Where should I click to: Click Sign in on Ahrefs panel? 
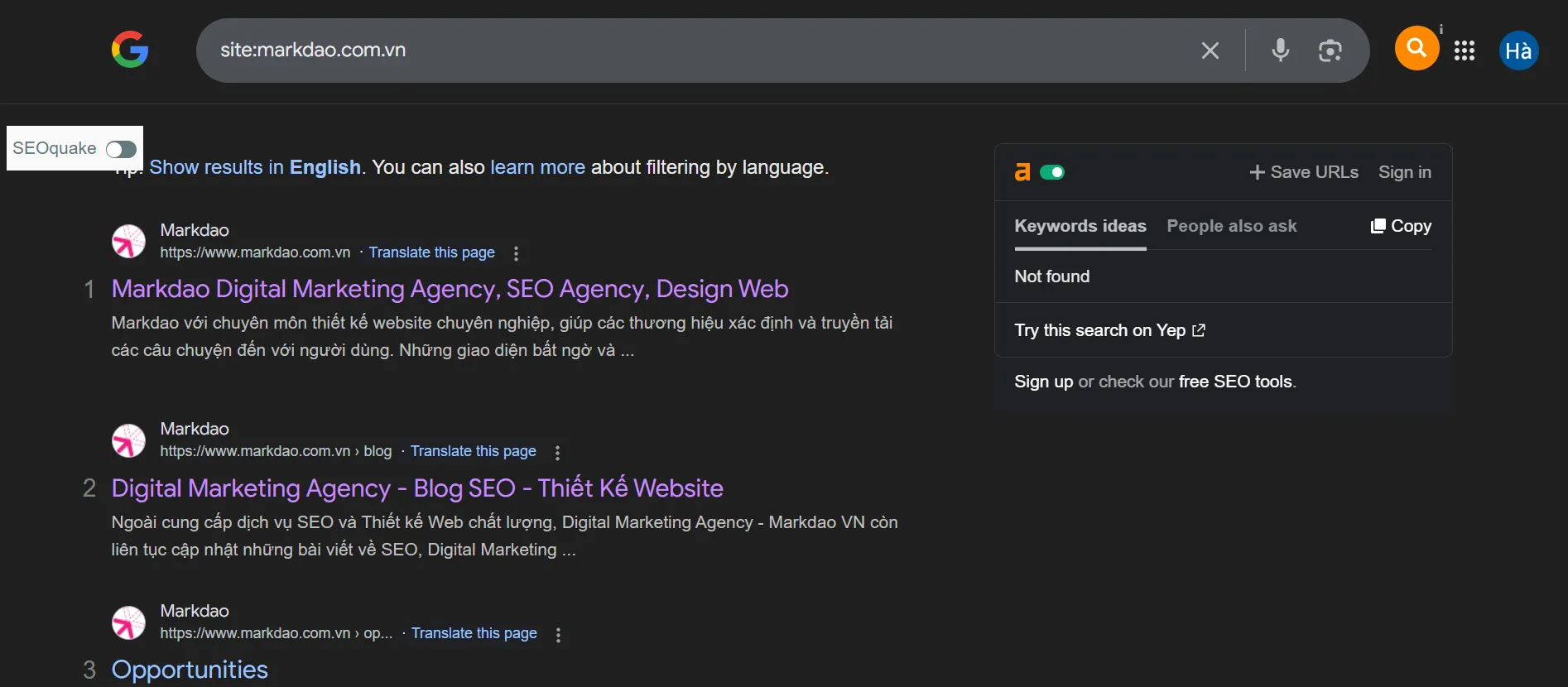click(1404, 172)
